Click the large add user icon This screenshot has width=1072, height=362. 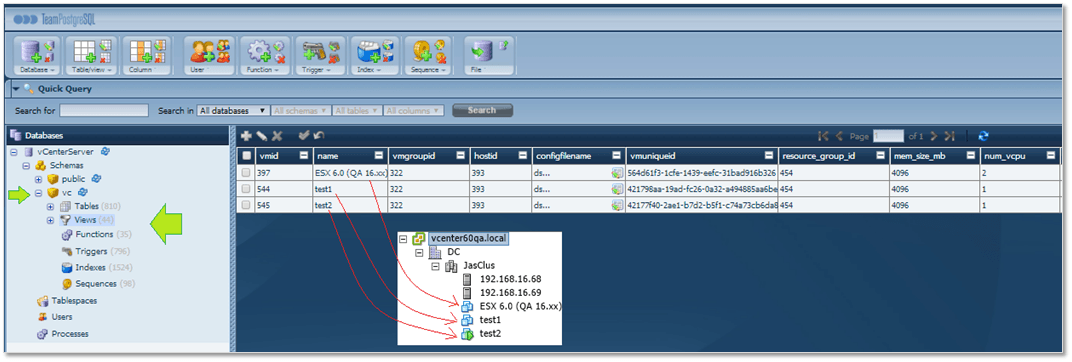[202, 52]
